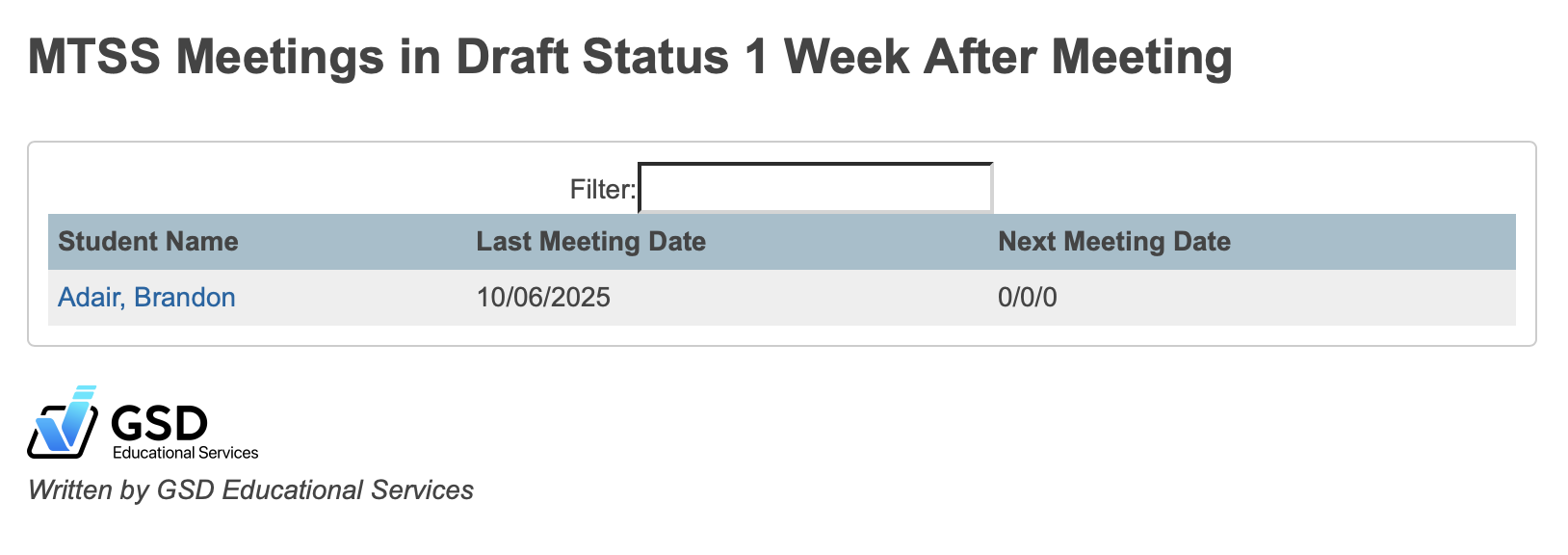The height and width of the screenshot is (555, 1568).
Task: Click the next meeting date value 0/0/0
Action: tap(1027, 297)
